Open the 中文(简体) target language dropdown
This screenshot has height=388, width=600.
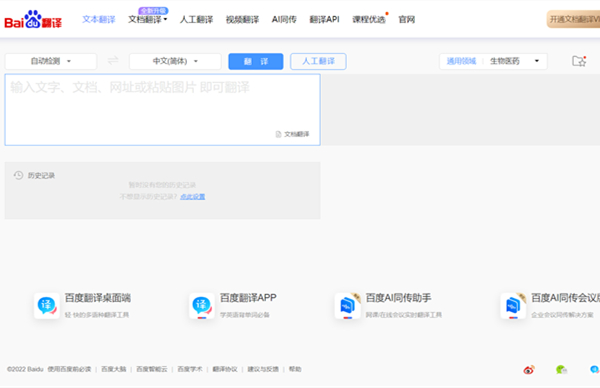[175, 61]
